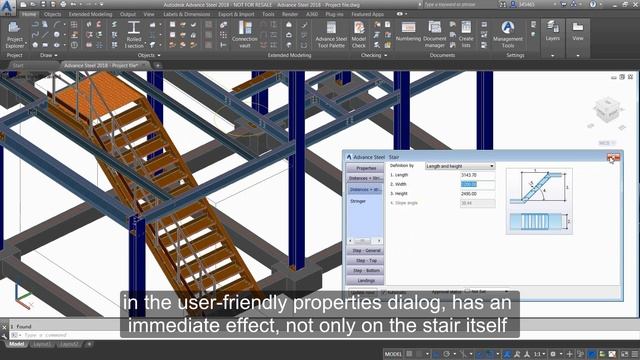The height and width of the screenshot is (360, 640).
Task: Click the Step - Top button
Action: (x=365, y=260)
